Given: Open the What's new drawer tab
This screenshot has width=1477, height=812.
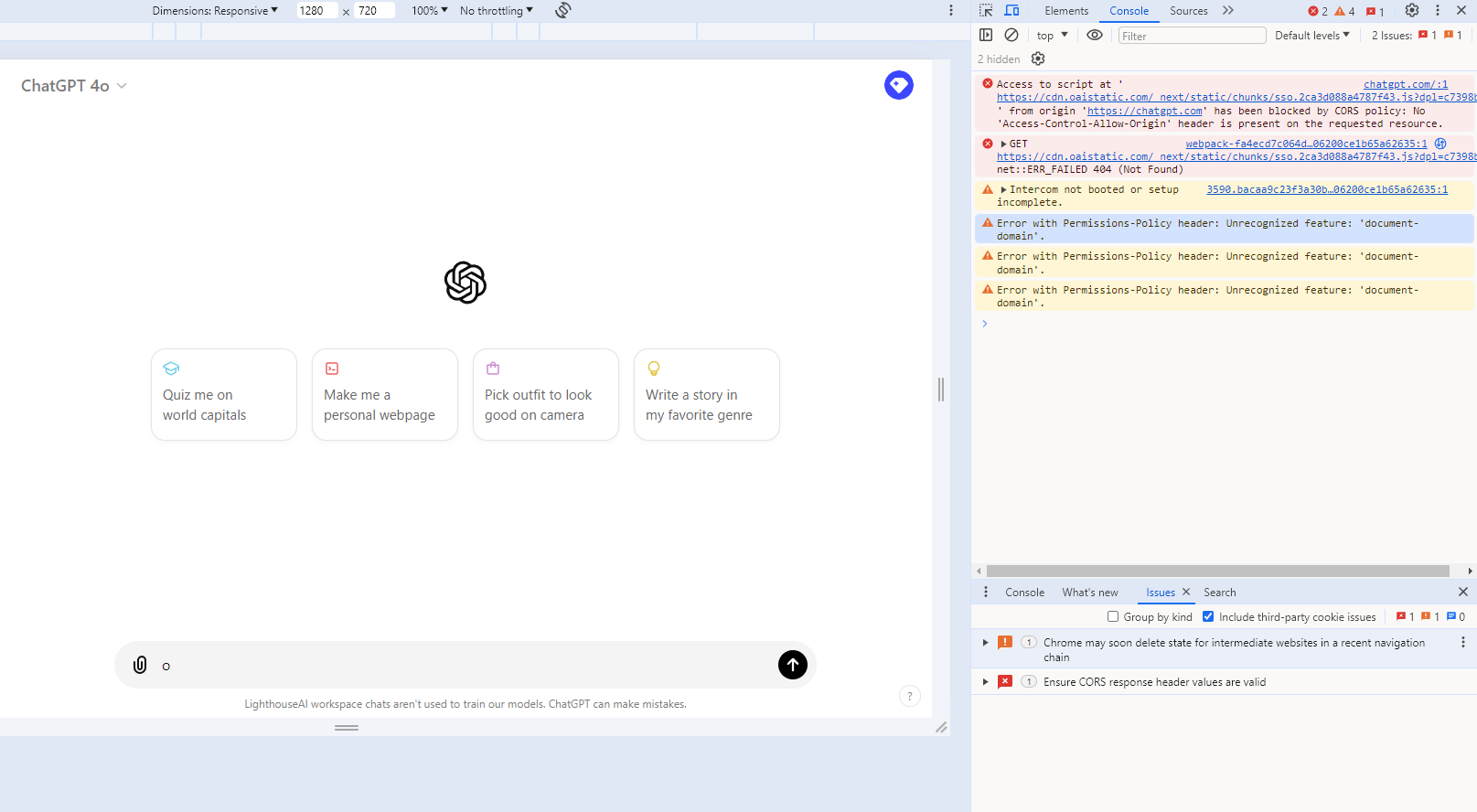Looking at the screenshot, I should coord(1090,592).
